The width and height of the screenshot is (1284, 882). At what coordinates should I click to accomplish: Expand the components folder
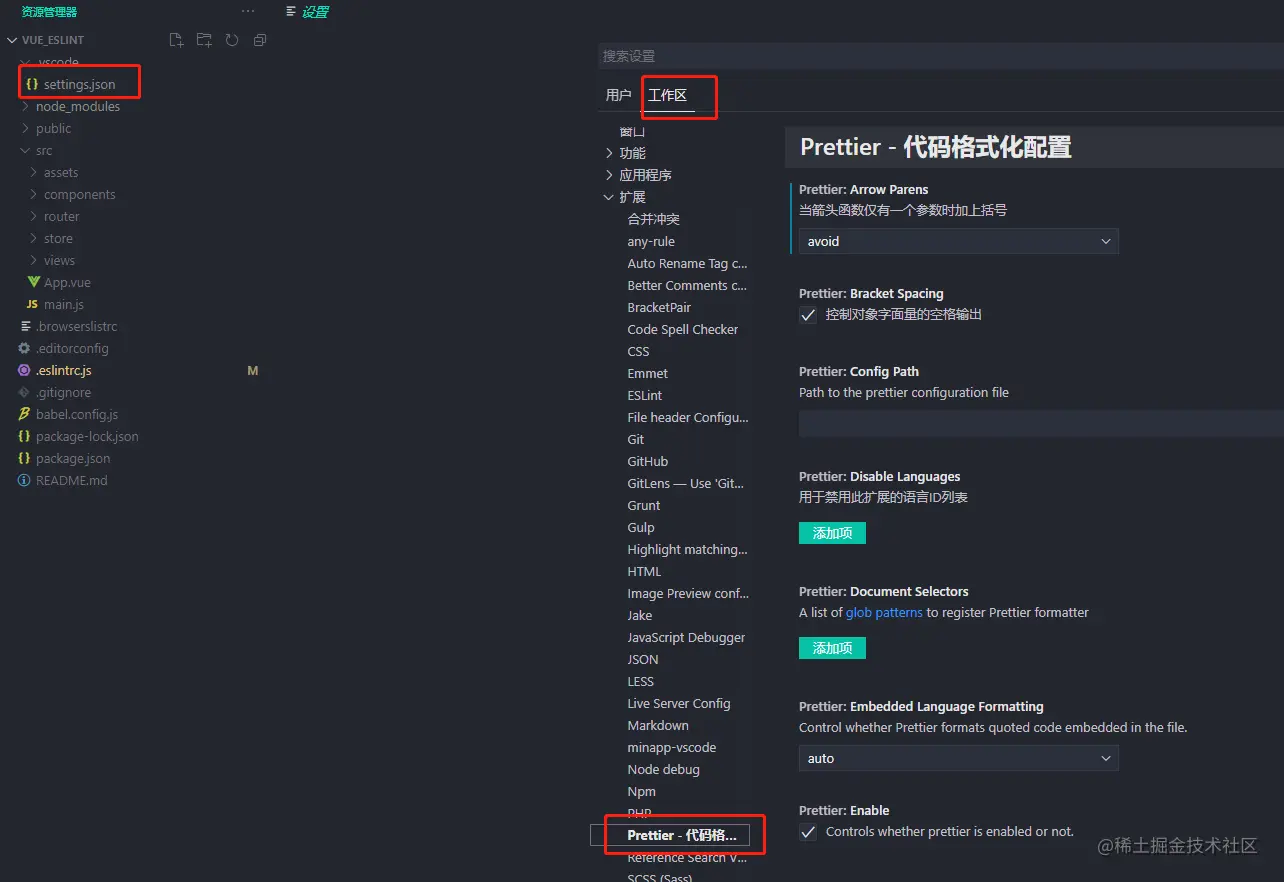point(34,194)
